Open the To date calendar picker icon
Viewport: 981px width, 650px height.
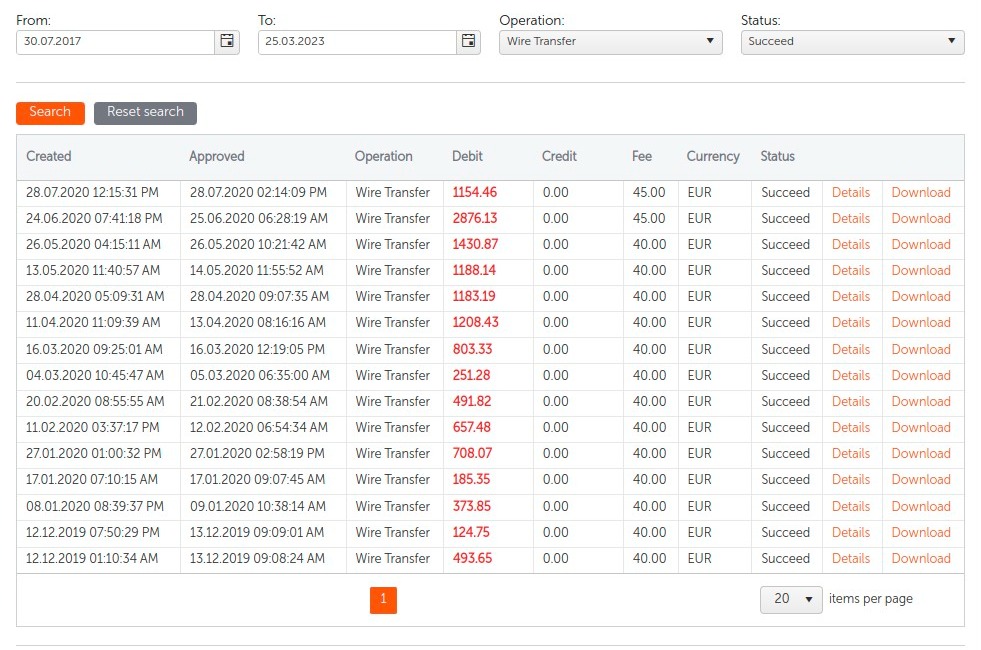(x=469, y=42)
